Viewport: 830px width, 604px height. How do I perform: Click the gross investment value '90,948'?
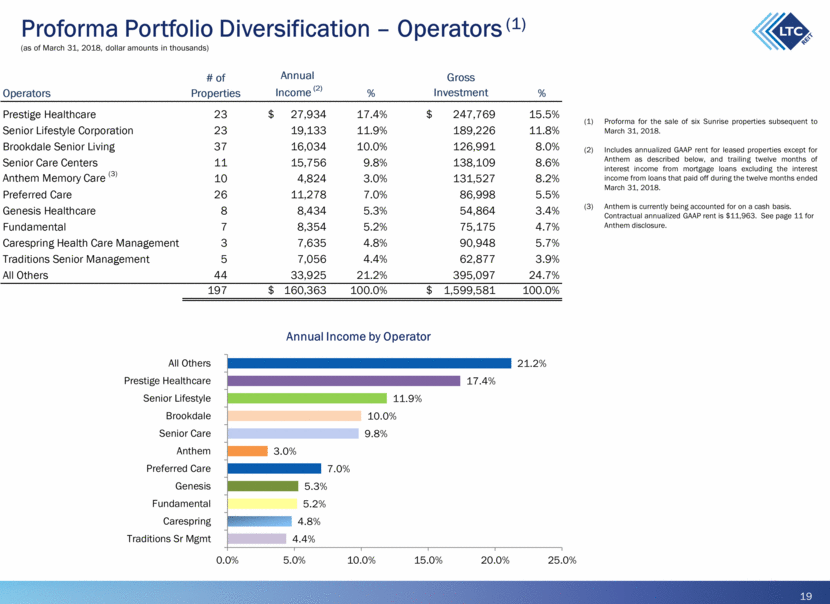(x=477, y=243)
